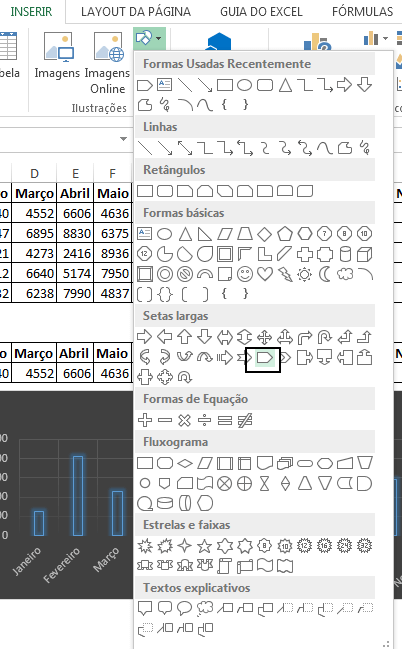Insert the Moon shape
This screenshot has height=649, width=402.
(x=325, y=274)
